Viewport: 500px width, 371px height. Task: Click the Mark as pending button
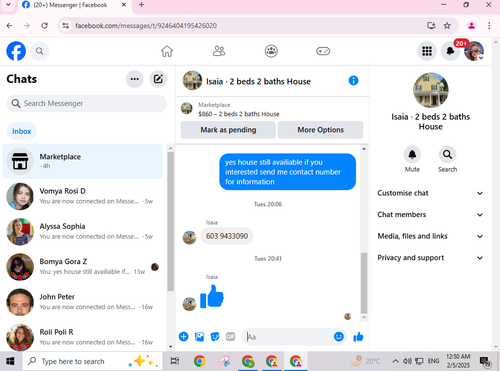click(228, 130)
